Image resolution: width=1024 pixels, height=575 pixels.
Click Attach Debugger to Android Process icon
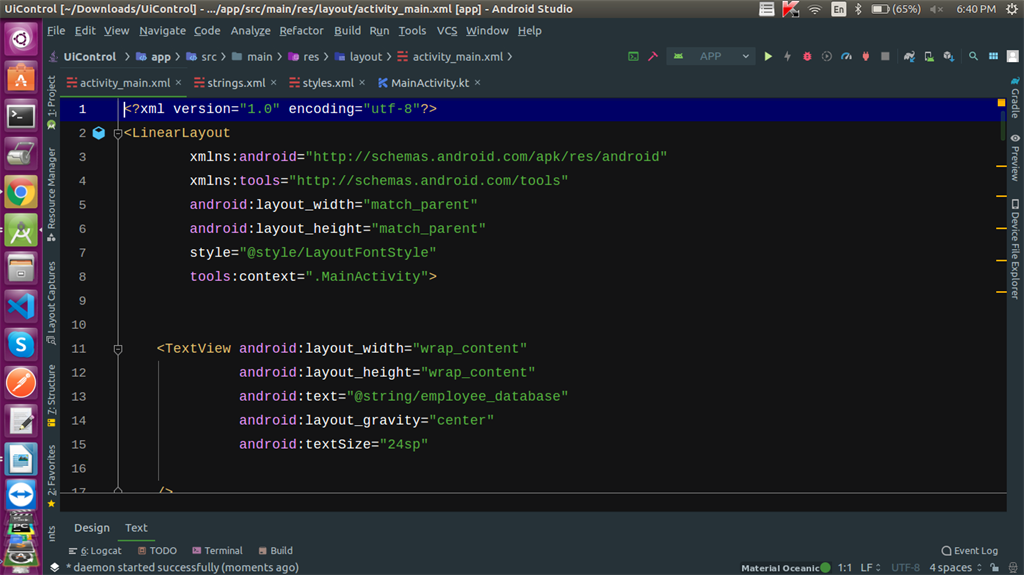point(866,57)
